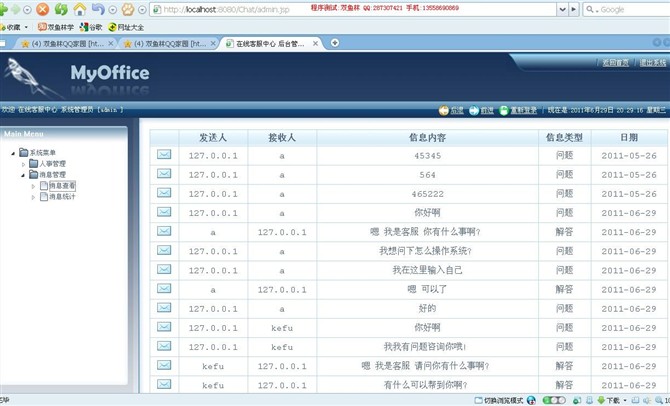Image resolution: width=670 pixels, height=406 pixels.
Task: Open the 双鱼林学 bookmark
Action: 56,27
